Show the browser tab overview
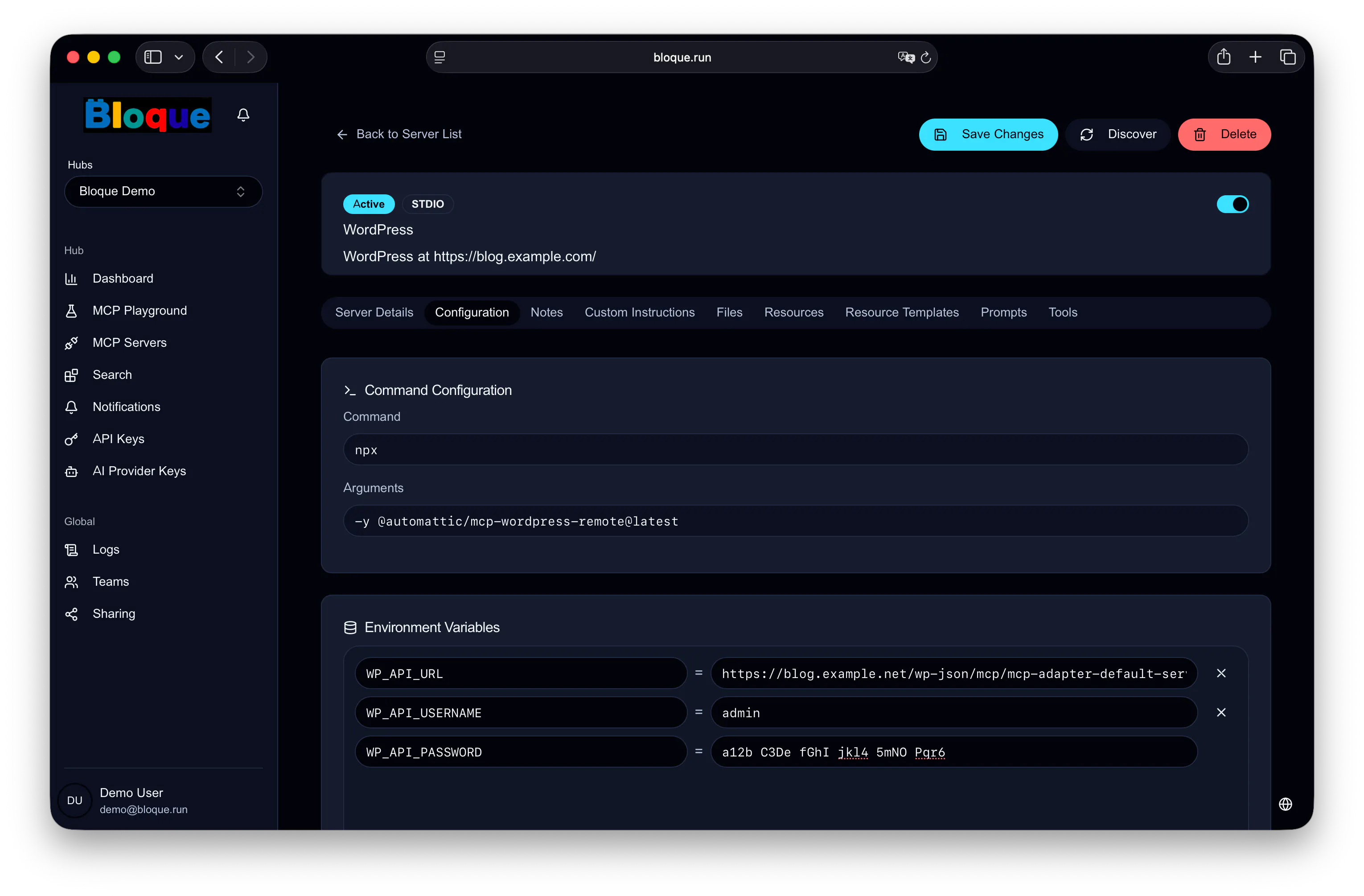1364x896 pixels. [x=1287, y=57]
